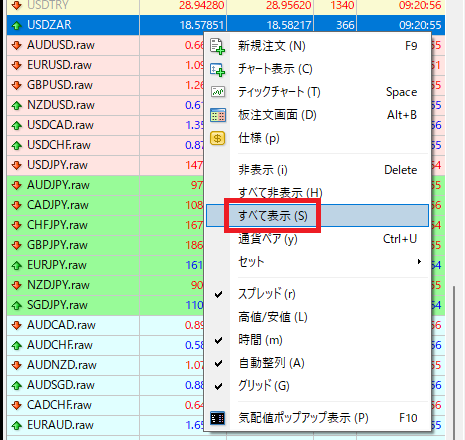This screenshot has height=440, width=465.
Task: Choose 仕様 (p) menu entry
Action: coord(317,138)
